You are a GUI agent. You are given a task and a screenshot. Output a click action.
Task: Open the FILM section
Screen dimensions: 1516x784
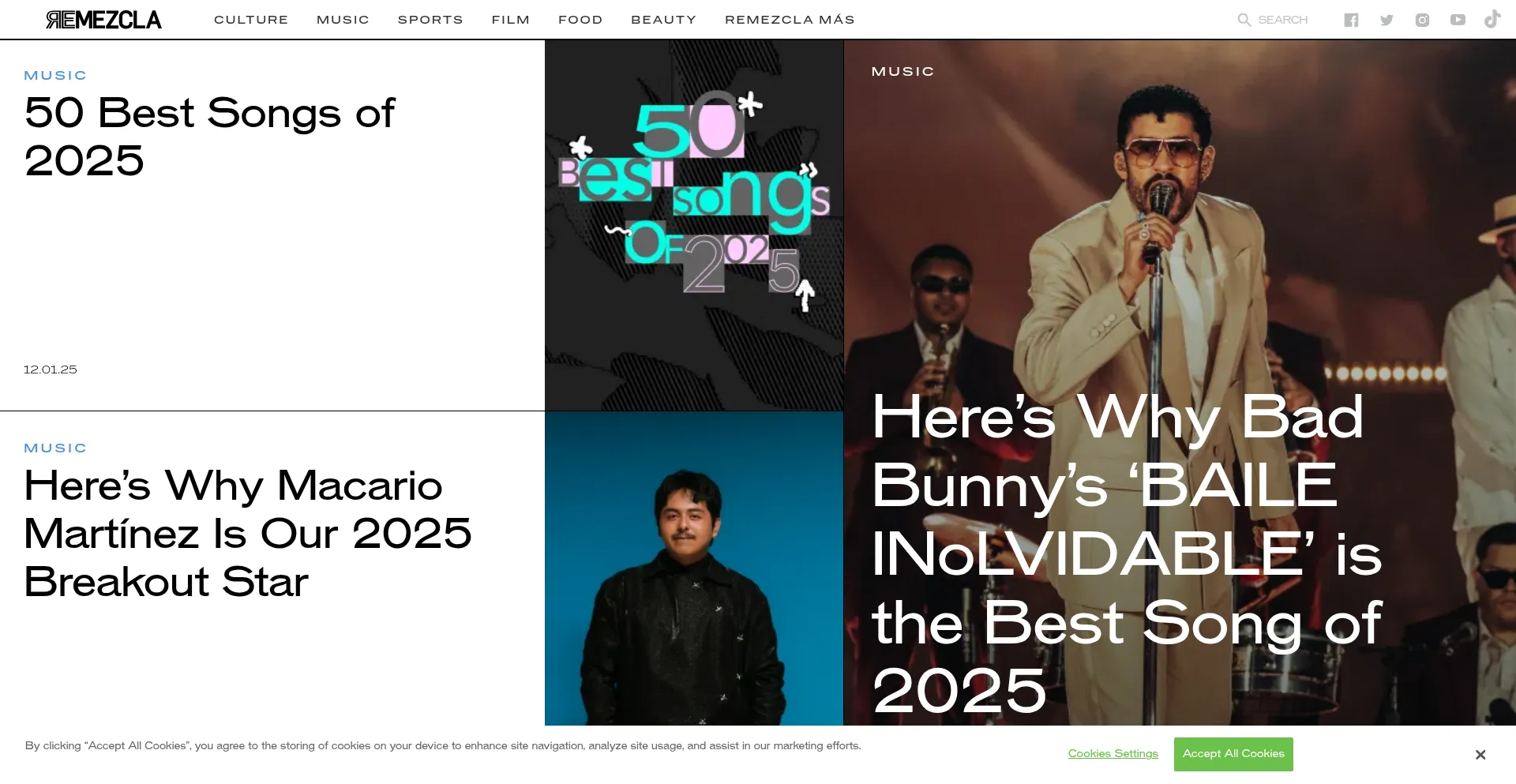510,19
